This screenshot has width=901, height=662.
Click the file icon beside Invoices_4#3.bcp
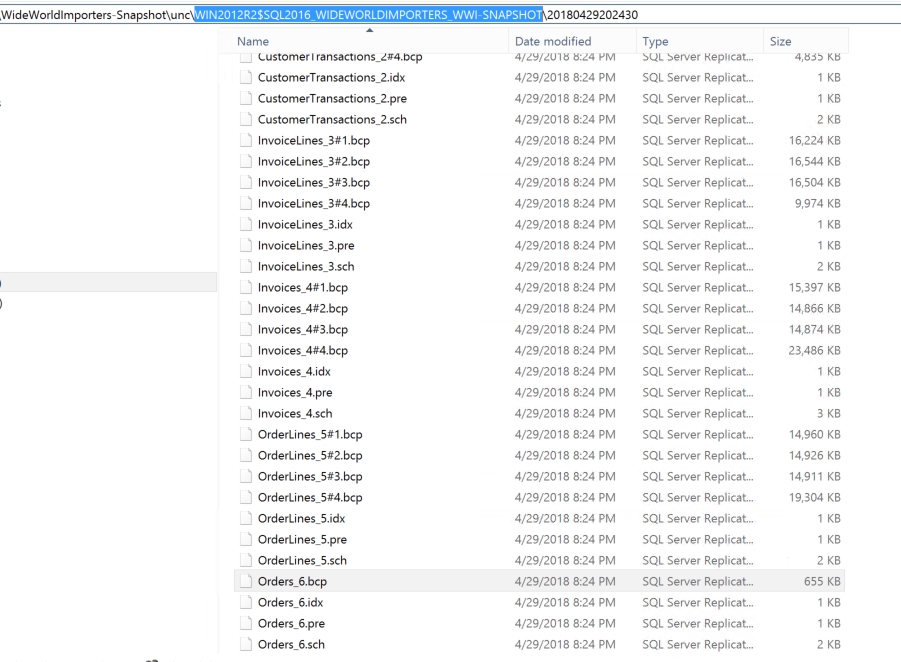pyautogui.click(x=246, y=329)
